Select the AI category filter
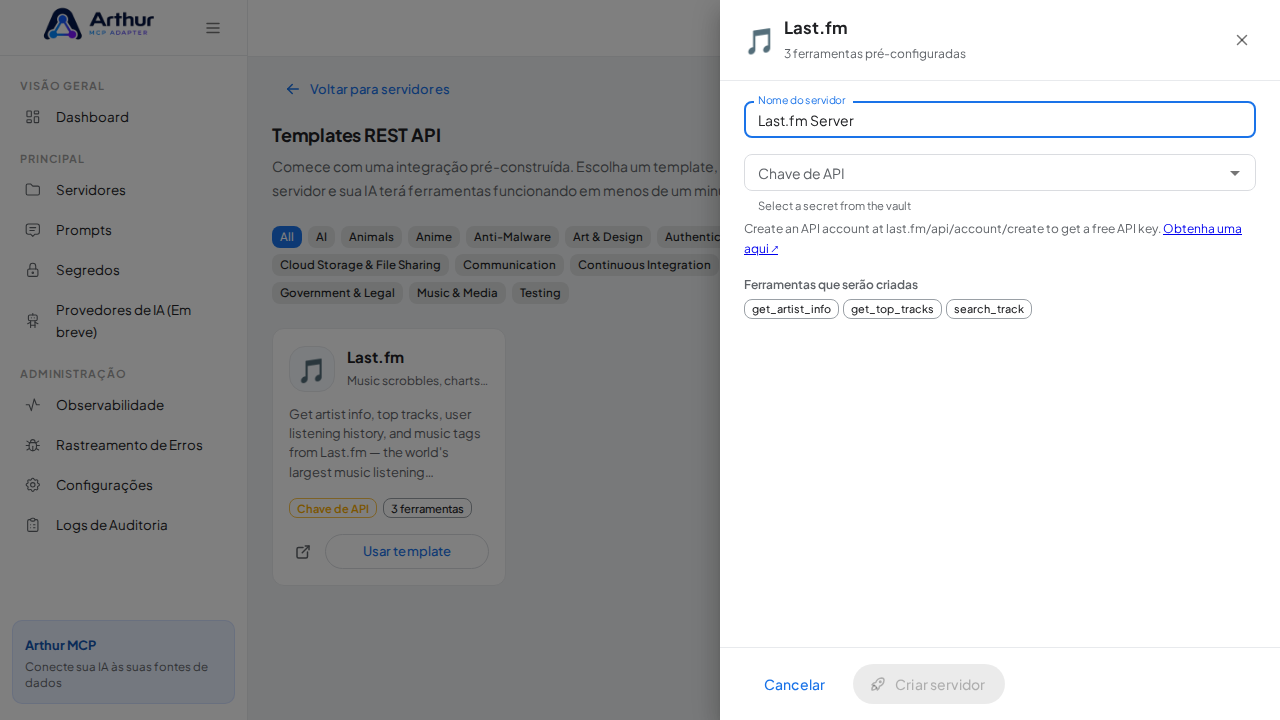 tap(321, 237)
